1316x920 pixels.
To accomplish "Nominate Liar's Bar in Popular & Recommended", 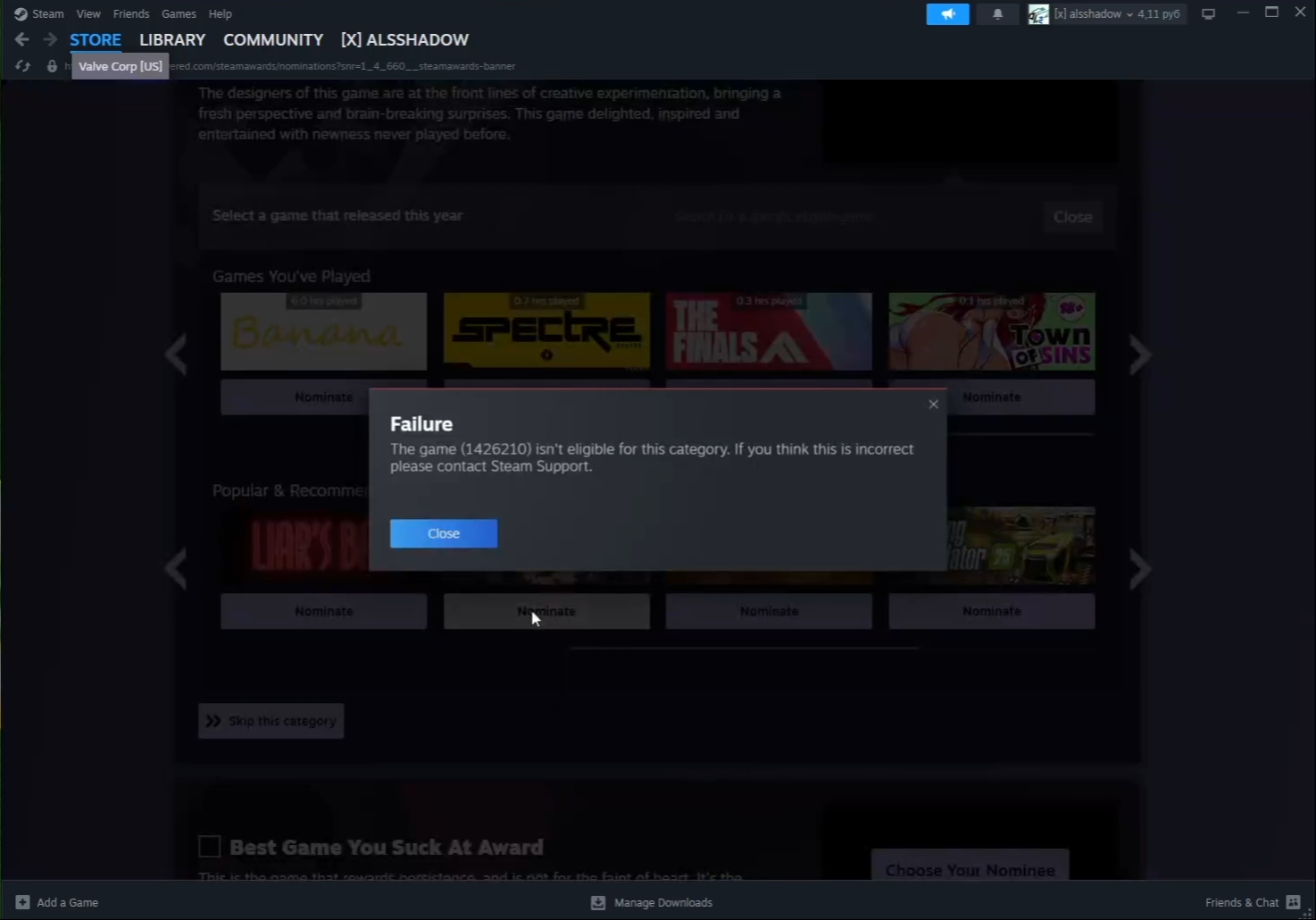I will (324, 611).
